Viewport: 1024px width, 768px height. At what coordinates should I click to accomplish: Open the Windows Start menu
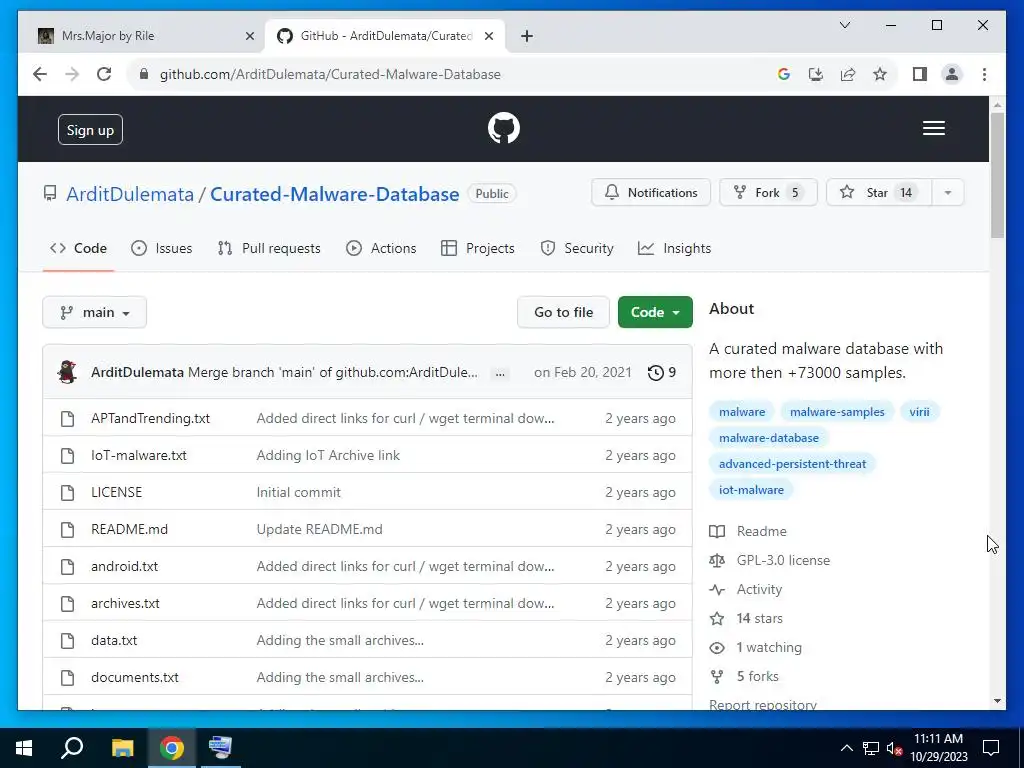(x=24, y=748)
